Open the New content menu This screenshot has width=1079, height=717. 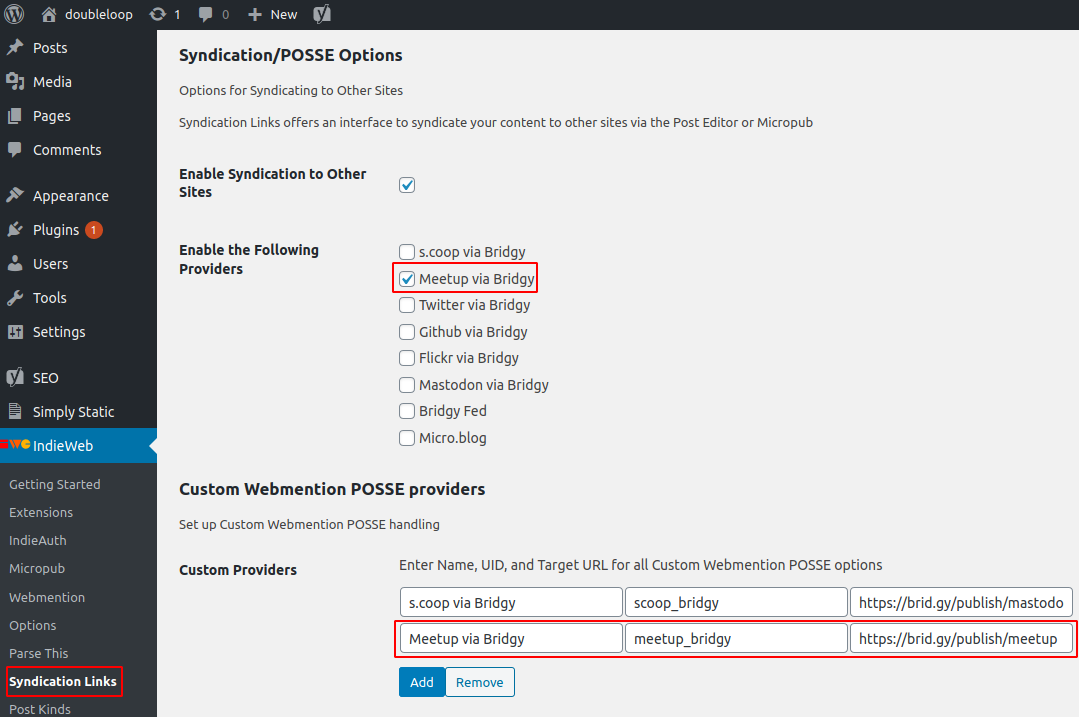tap(272, 14)
